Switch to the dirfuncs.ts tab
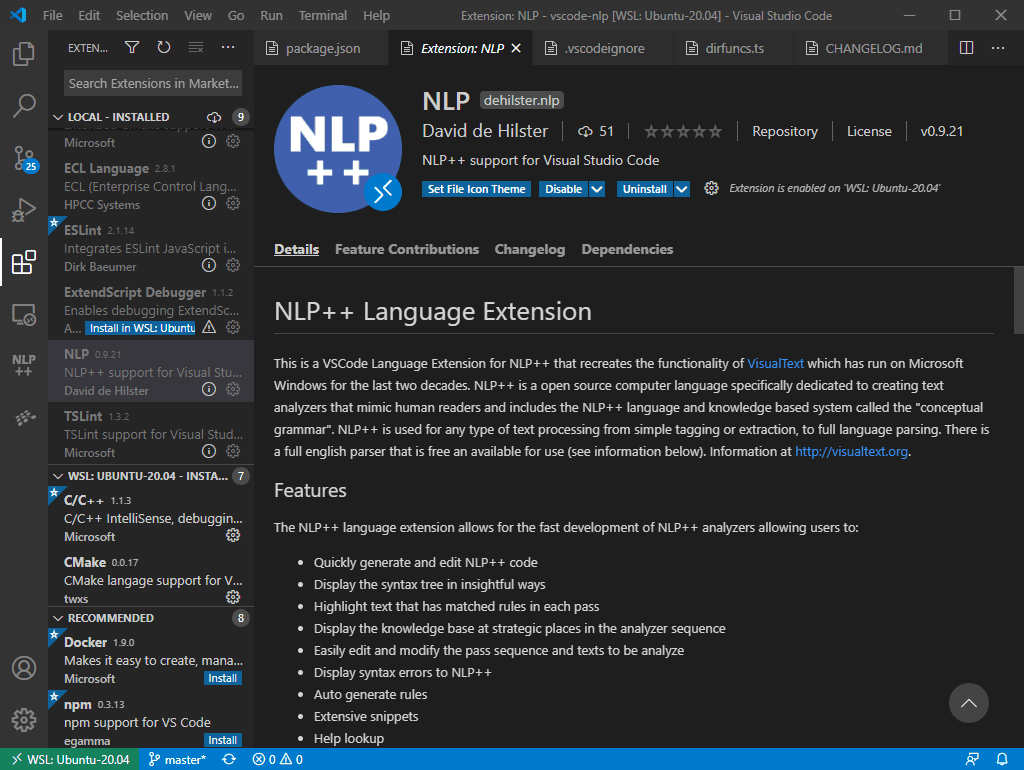Screen dimensions: 1024x770 733,48
